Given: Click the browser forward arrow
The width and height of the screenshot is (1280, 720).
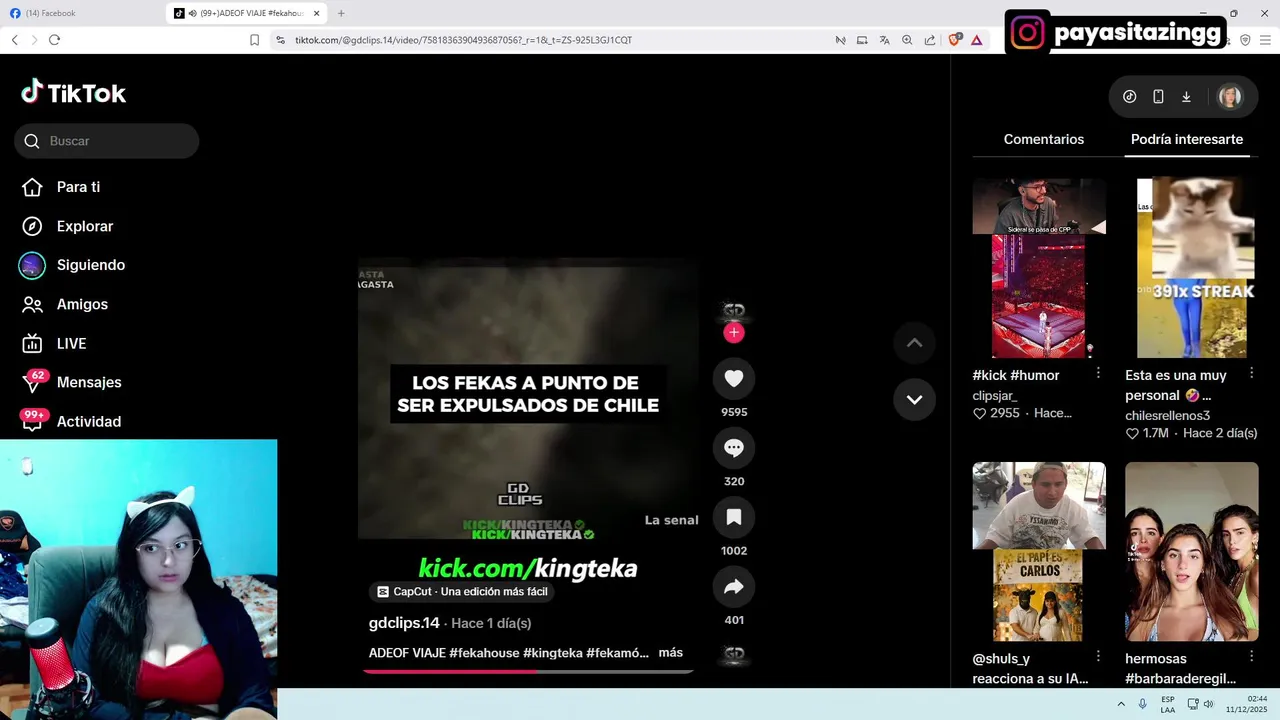Looking at the screenshot, I should [x=34, y=40].
